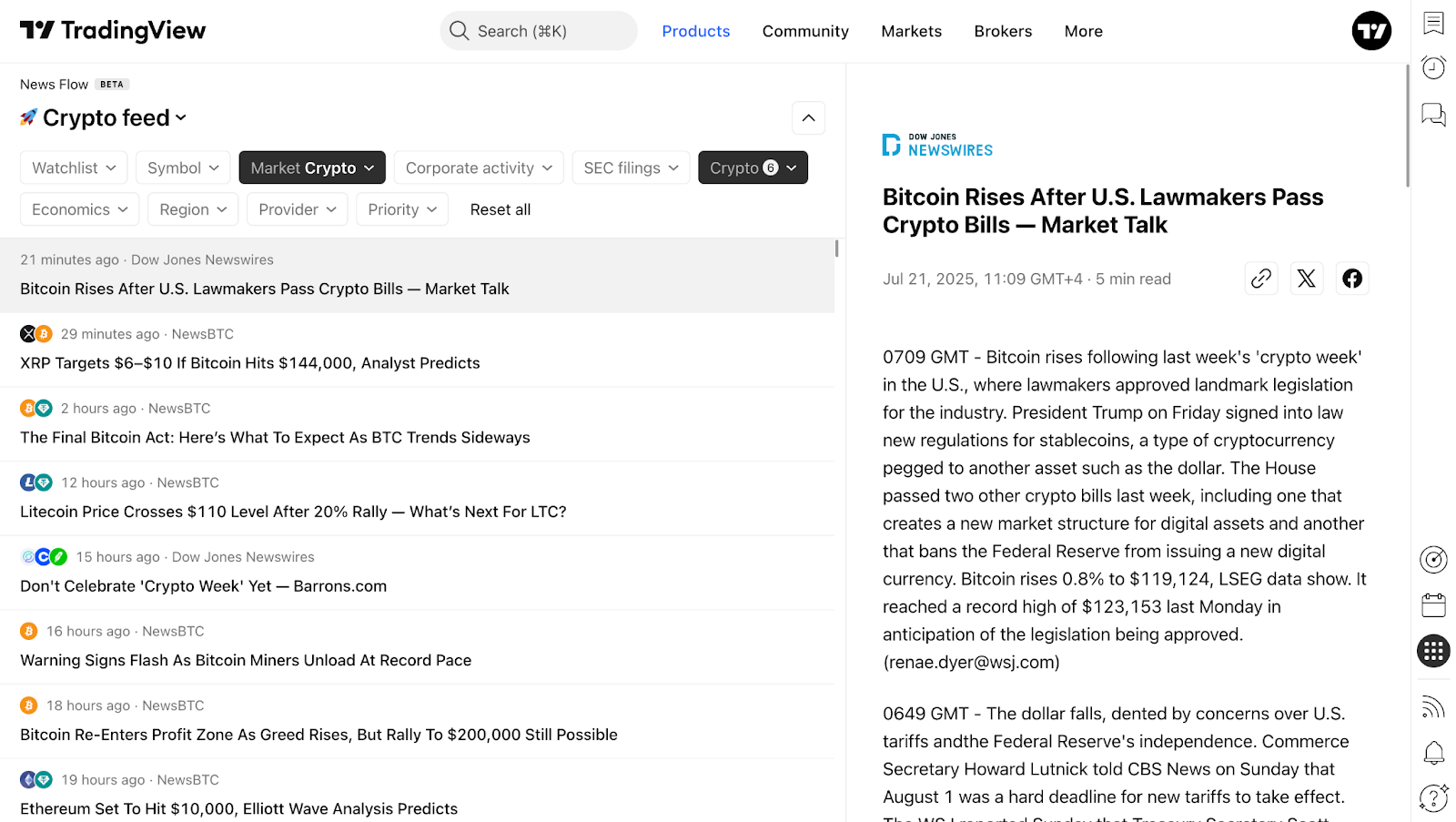Click the News Flow label
Image resolution: width=1456 pixels, height=822 pixels.
55,85
